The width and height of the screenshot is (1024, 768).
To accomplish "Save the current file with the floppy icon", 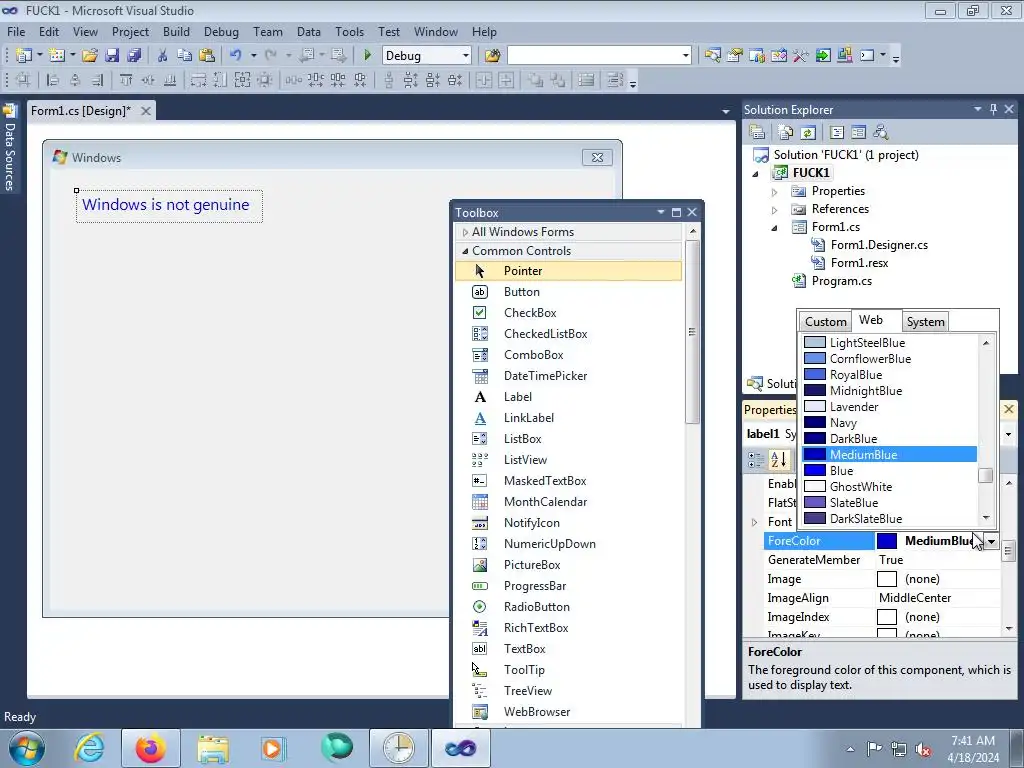I will point(112,56).
